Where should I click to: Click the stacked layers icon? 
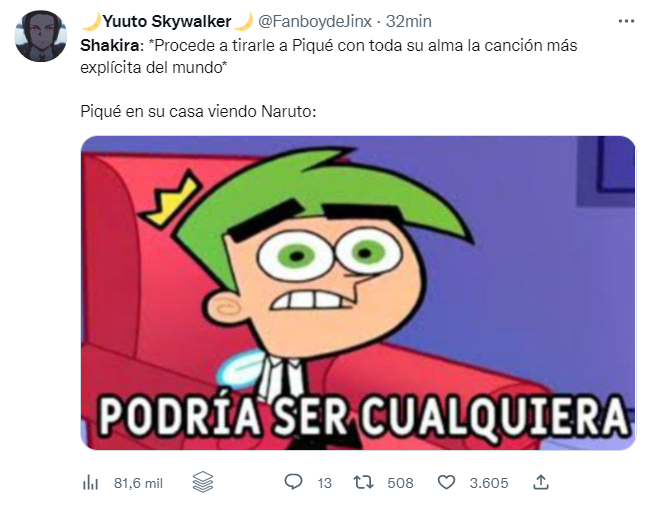coord(203,482)
